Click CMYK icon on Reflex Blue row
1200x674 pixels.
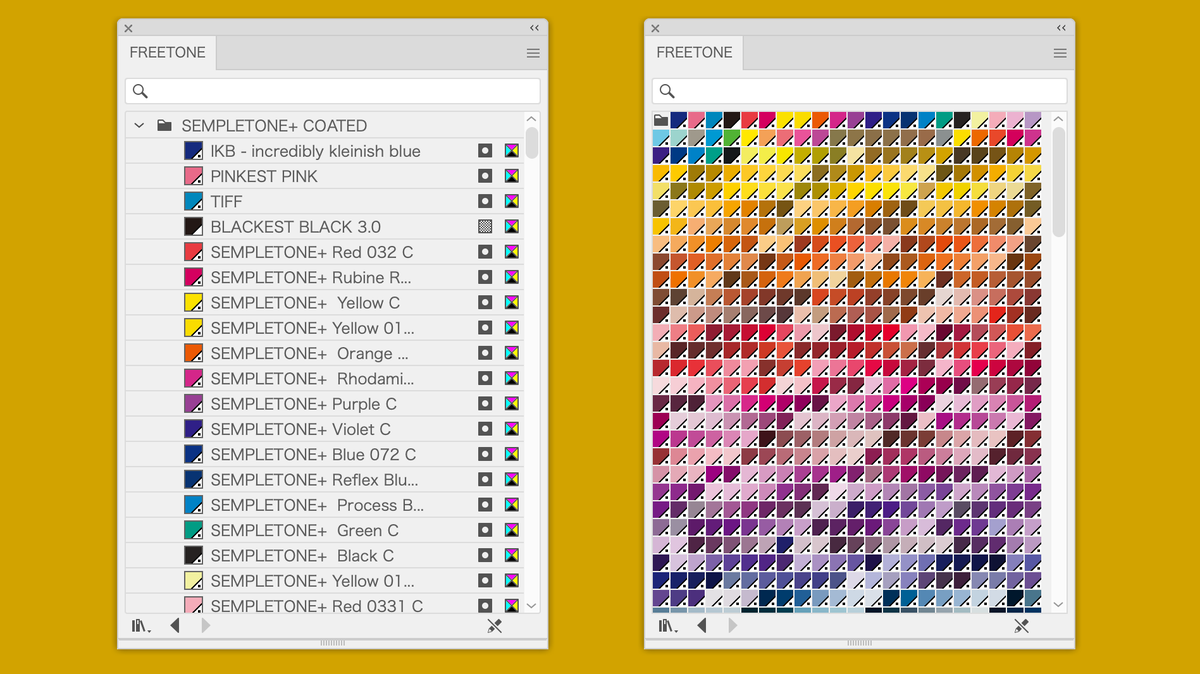pos(511,480)
